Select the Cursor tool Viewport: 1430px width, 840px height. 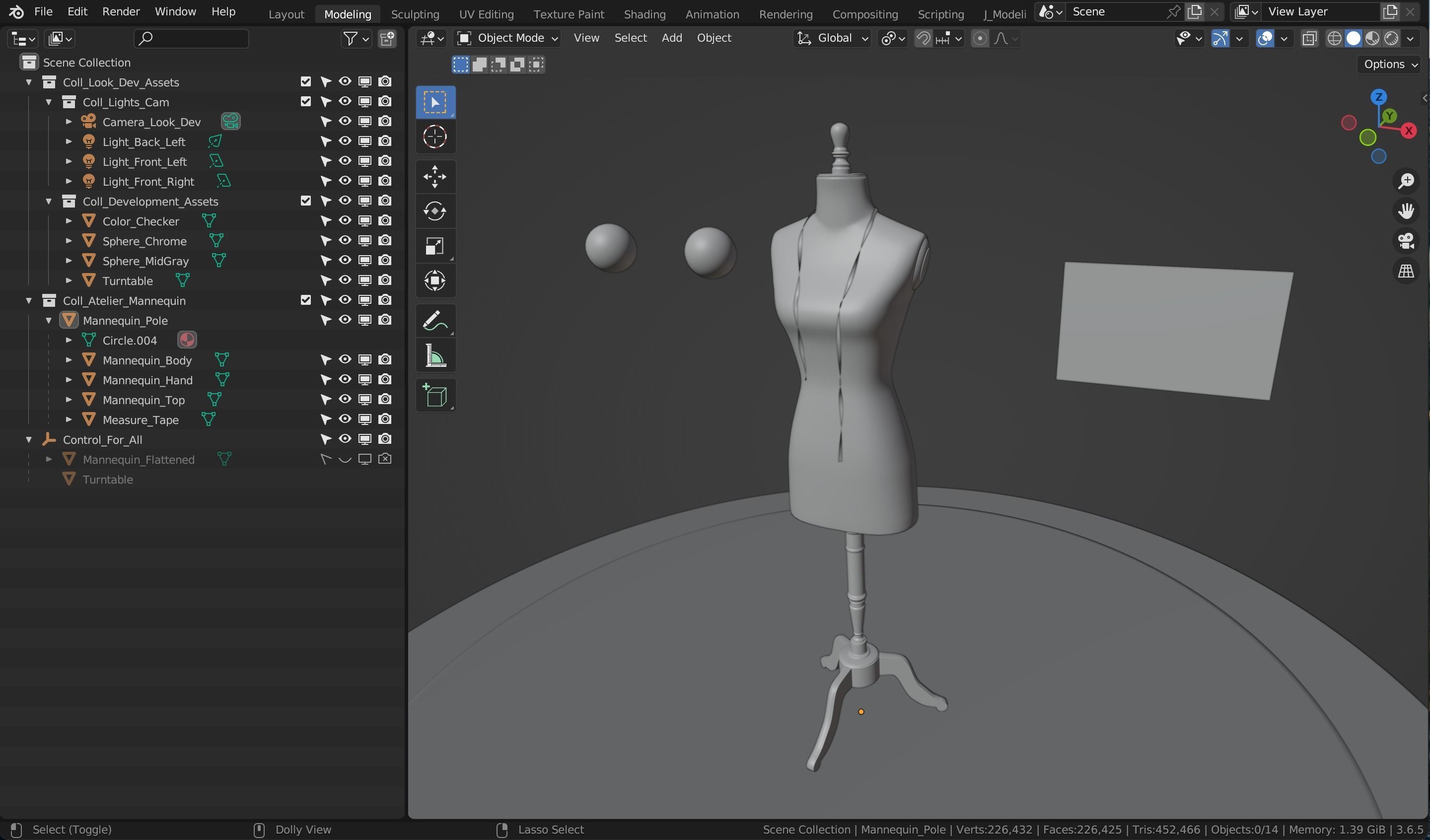pos(435,137)
